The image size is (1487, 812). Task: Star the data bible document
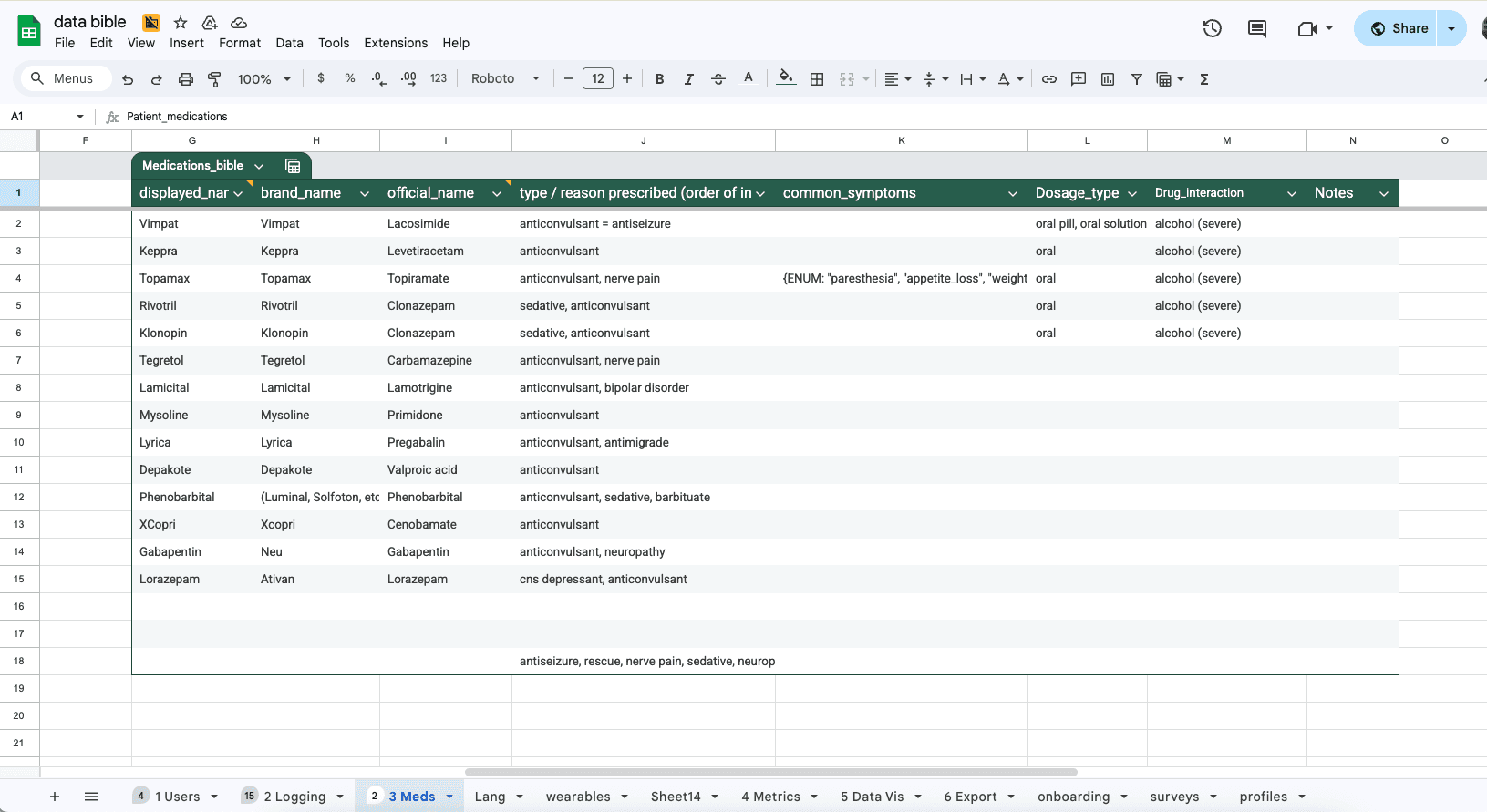[181, 23]
